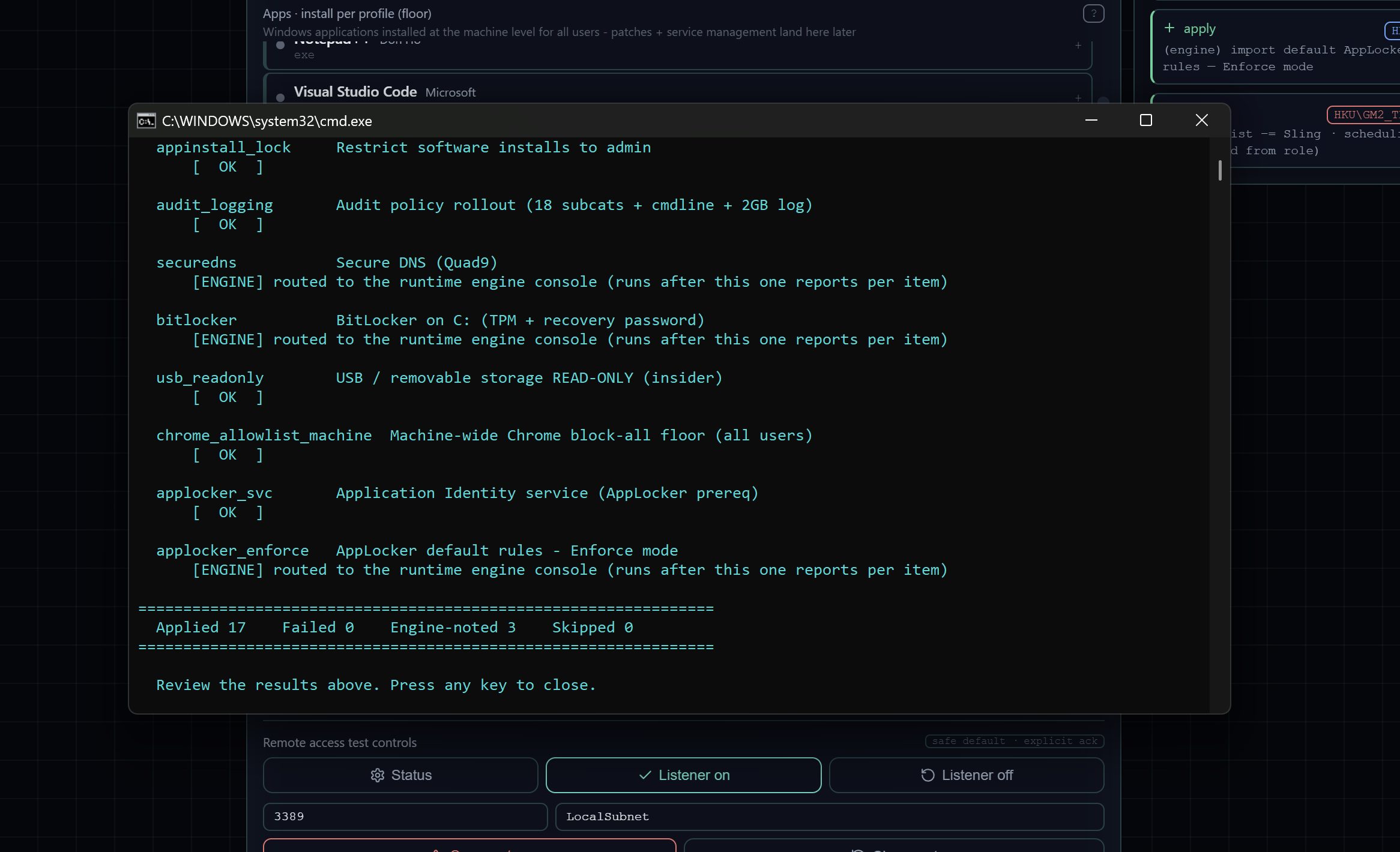This screenshot has height=852, width=1400.
Task: Toggle the Visual Studio Code status dot
Action: click(x=280, y=98)
